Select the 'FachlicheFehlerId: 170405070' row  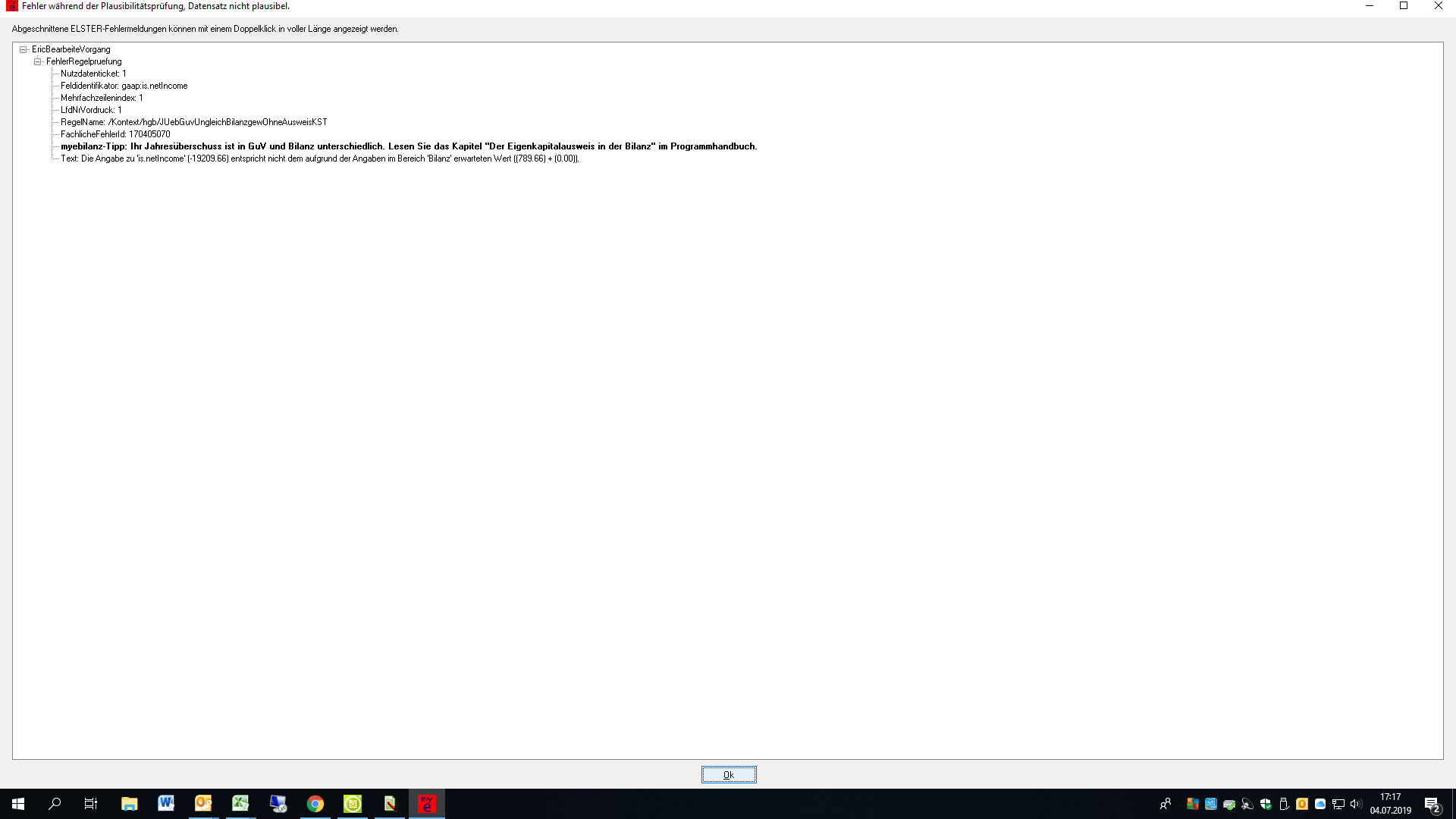[x=115, y=134]
